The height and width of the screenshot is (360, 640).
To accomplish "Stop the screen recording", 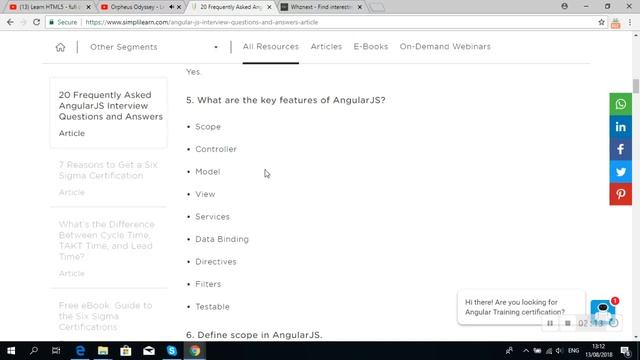I will click(568, 323).
